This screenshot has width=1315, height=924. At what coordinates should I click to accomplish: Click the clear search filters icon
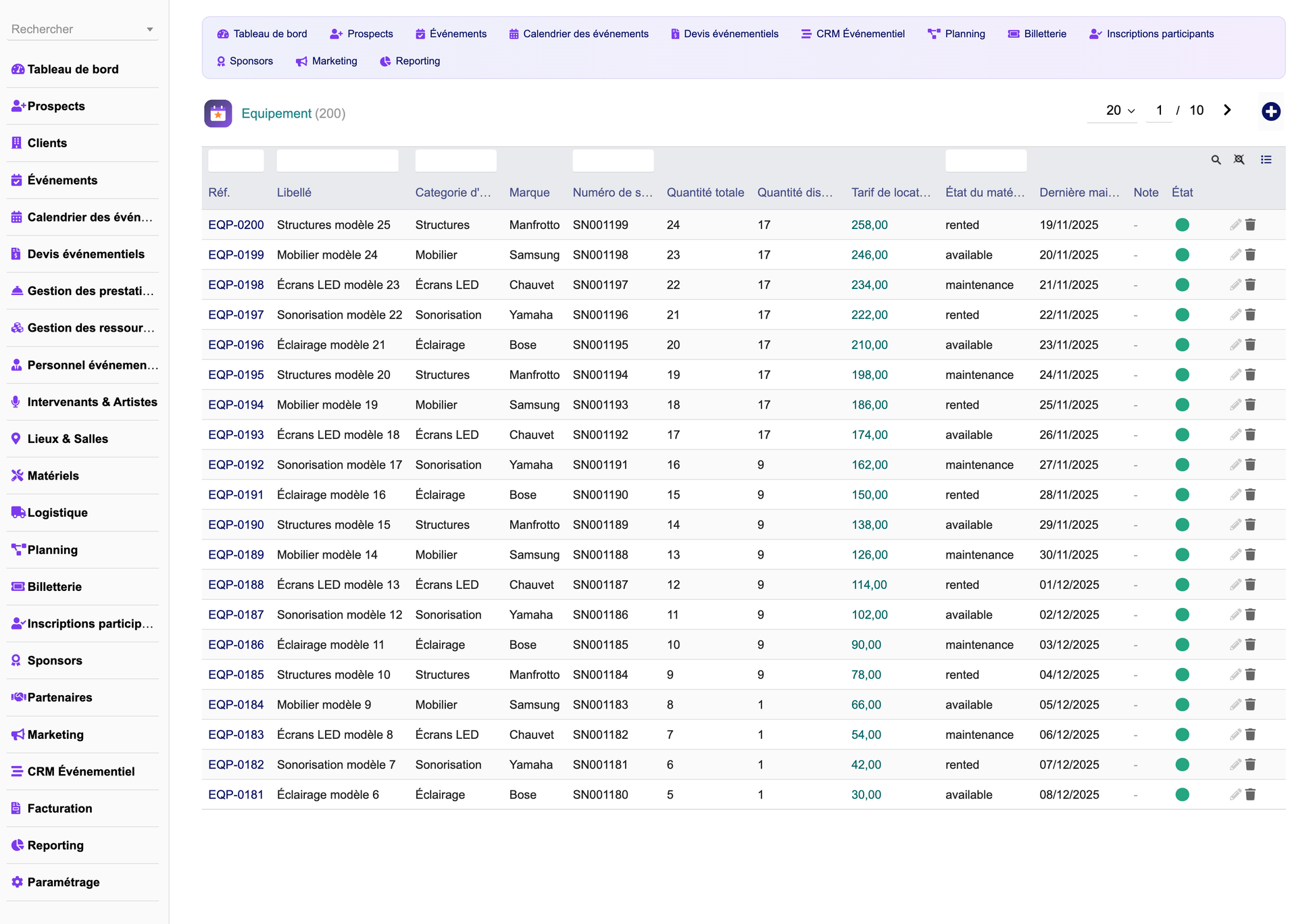coord(1239,160)
